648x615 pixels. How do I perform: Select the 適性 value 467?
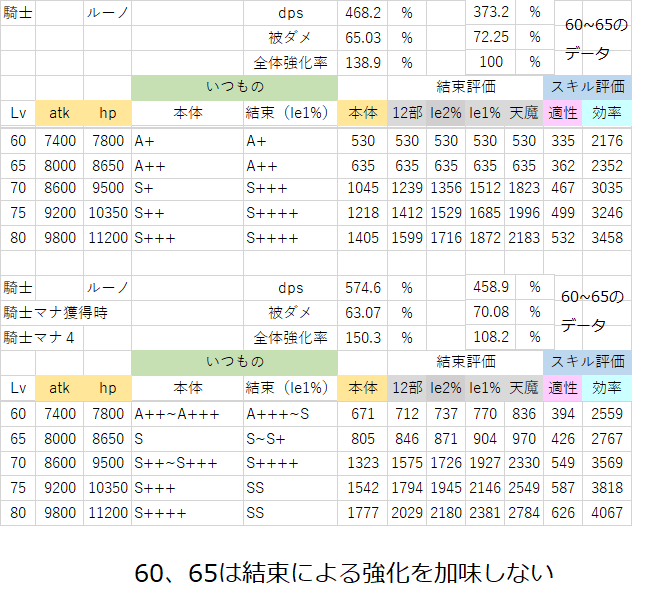563,188
